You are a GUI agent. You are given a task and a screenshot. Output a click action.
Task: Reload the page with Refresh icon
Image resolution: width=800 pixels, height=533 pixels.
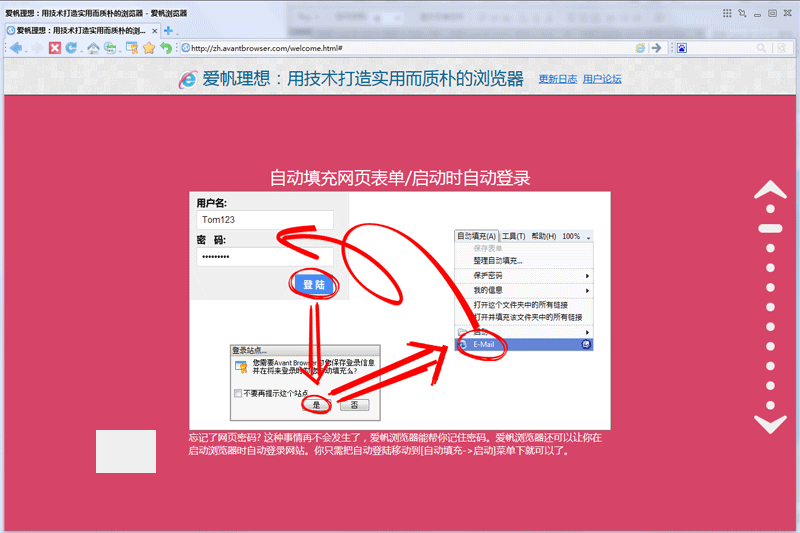point(71,48)
